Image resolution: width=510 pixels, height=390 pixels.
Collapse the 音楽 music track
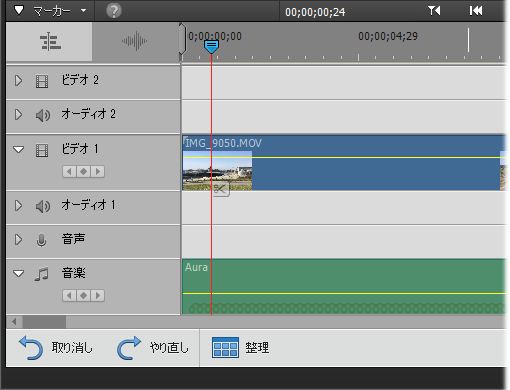click(x=18, y=274)
